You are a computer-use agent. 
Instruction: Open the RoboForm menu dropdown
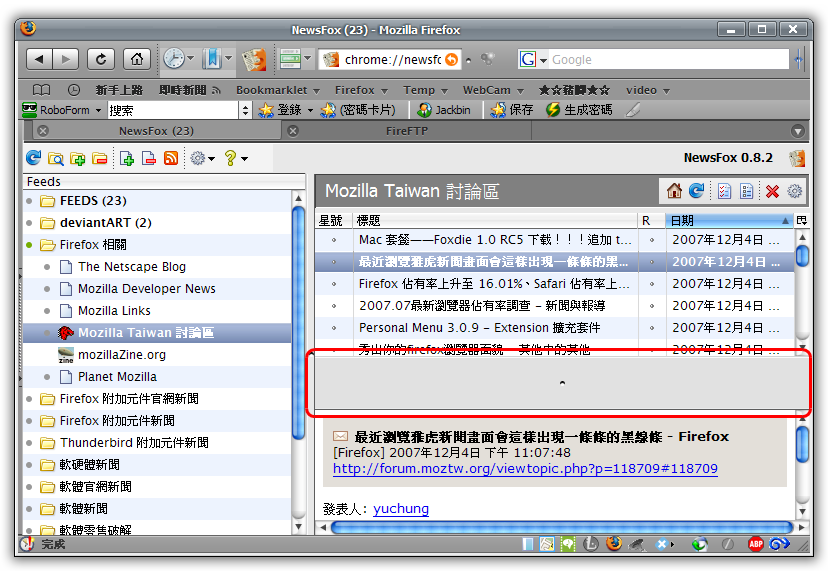click(62, 110)
